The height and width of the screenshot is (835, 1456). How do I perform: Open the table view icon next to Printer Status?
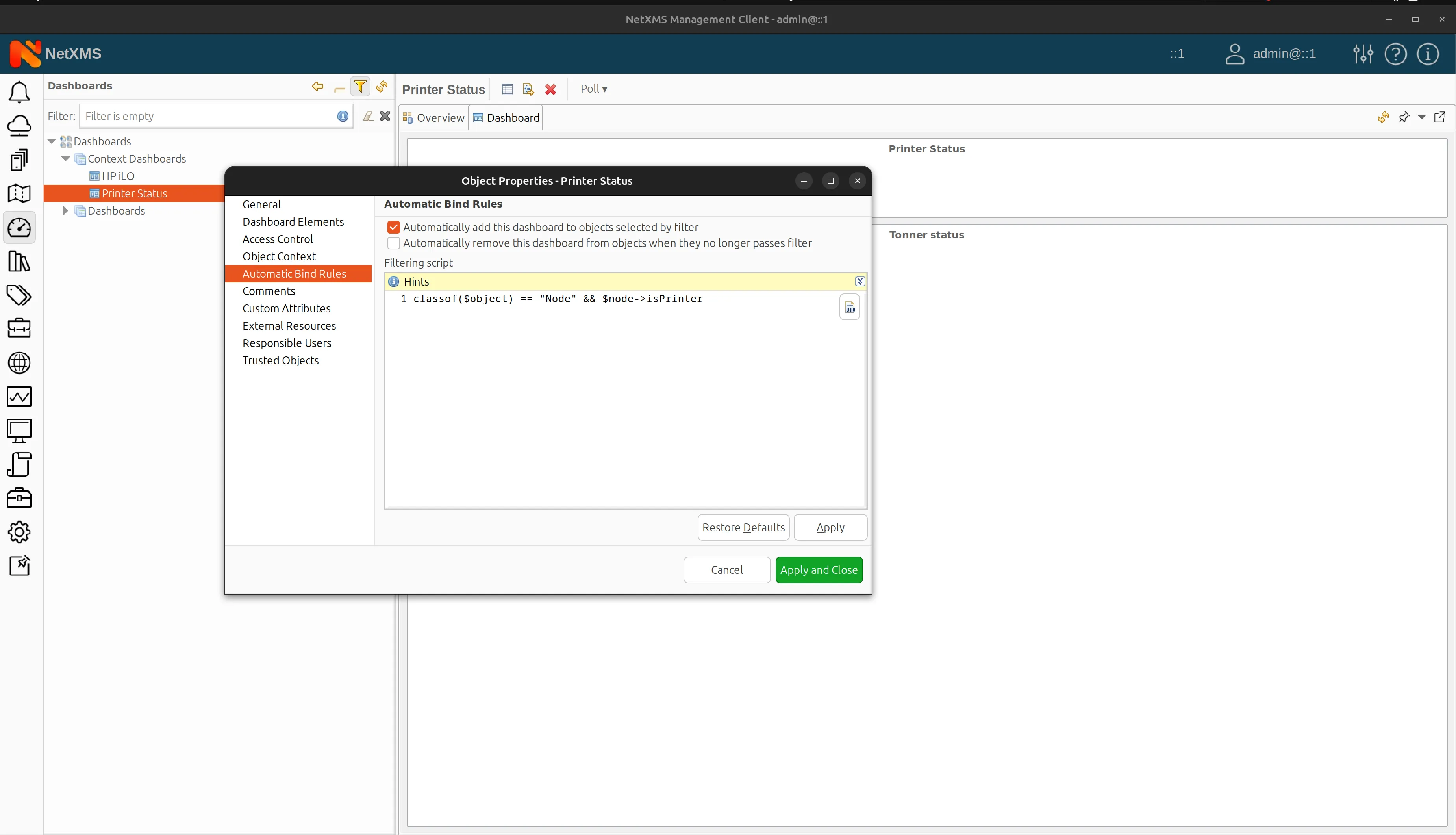tap(507, 89)
